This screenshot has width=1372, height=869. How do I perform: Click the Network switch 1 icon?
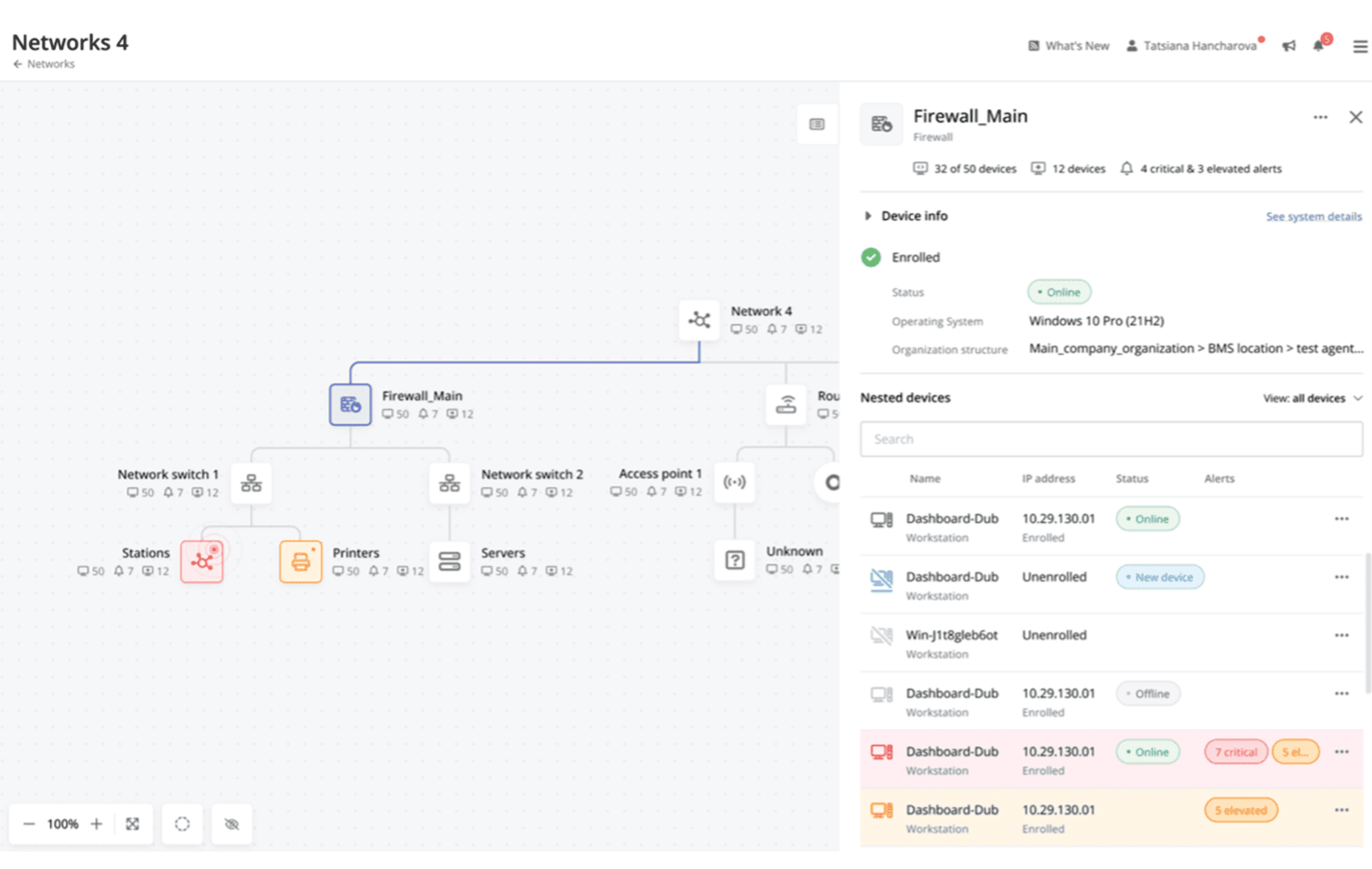click(x=251, y=483)
